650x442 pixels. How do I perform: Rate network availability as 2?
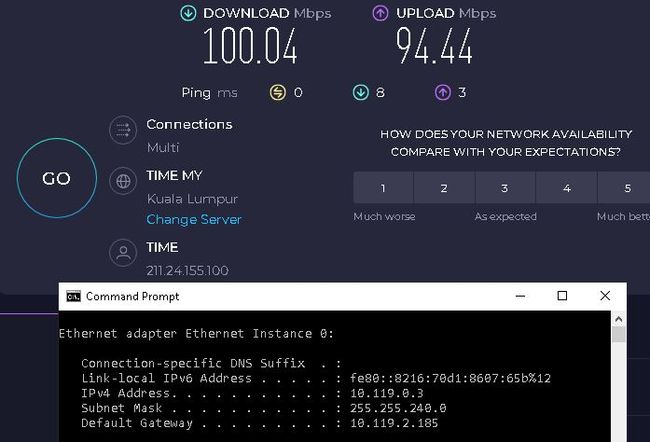[444, 188]
